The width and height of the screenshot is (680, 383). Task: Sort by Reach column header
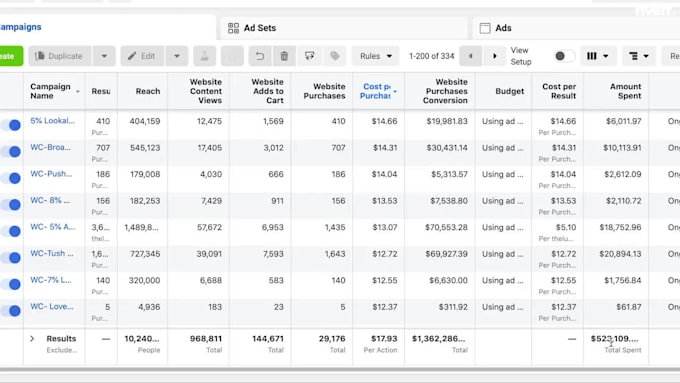[x=148, y=91]
